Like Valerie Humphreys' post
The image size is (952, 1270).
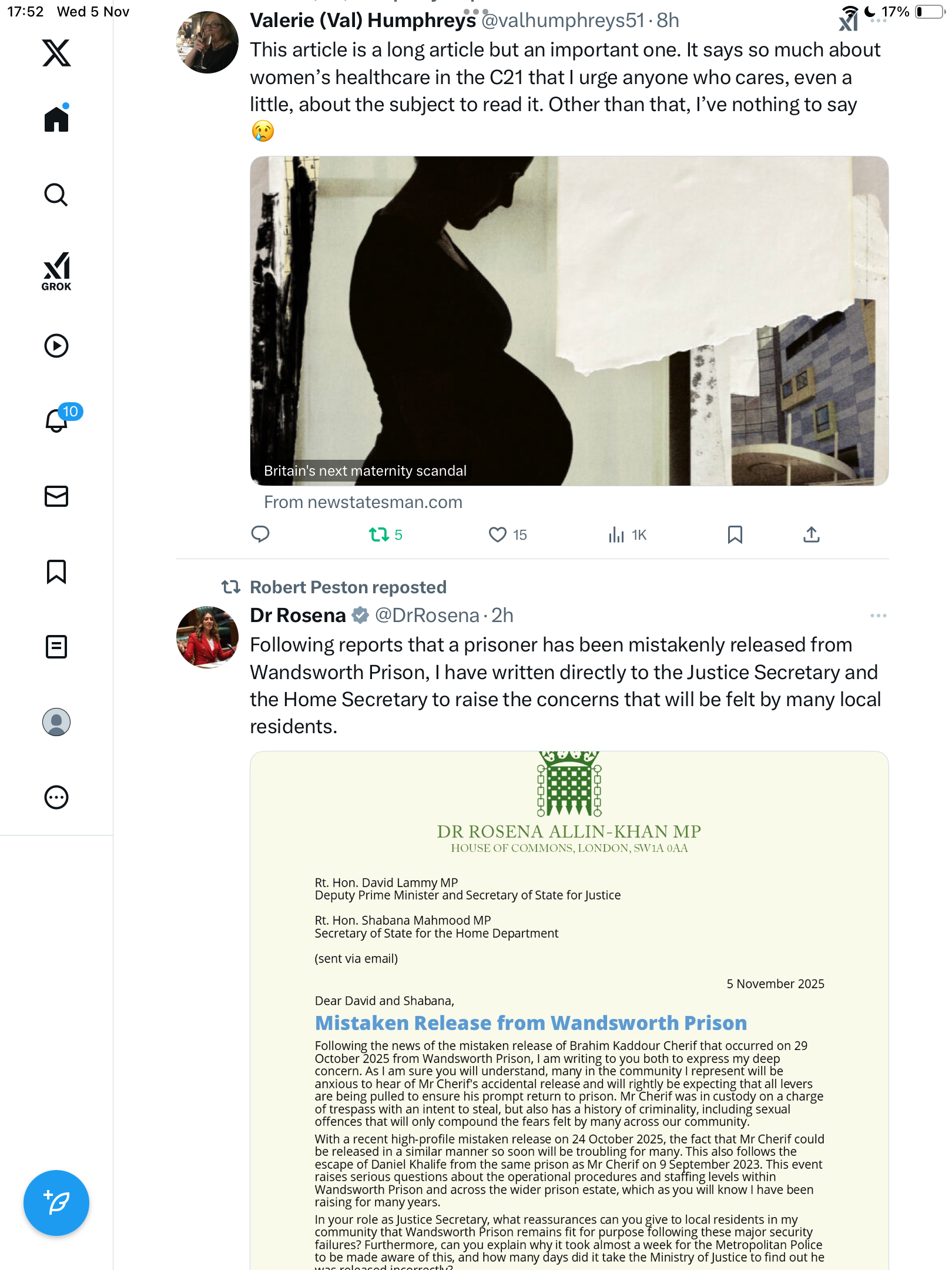(x=498, y=534)
